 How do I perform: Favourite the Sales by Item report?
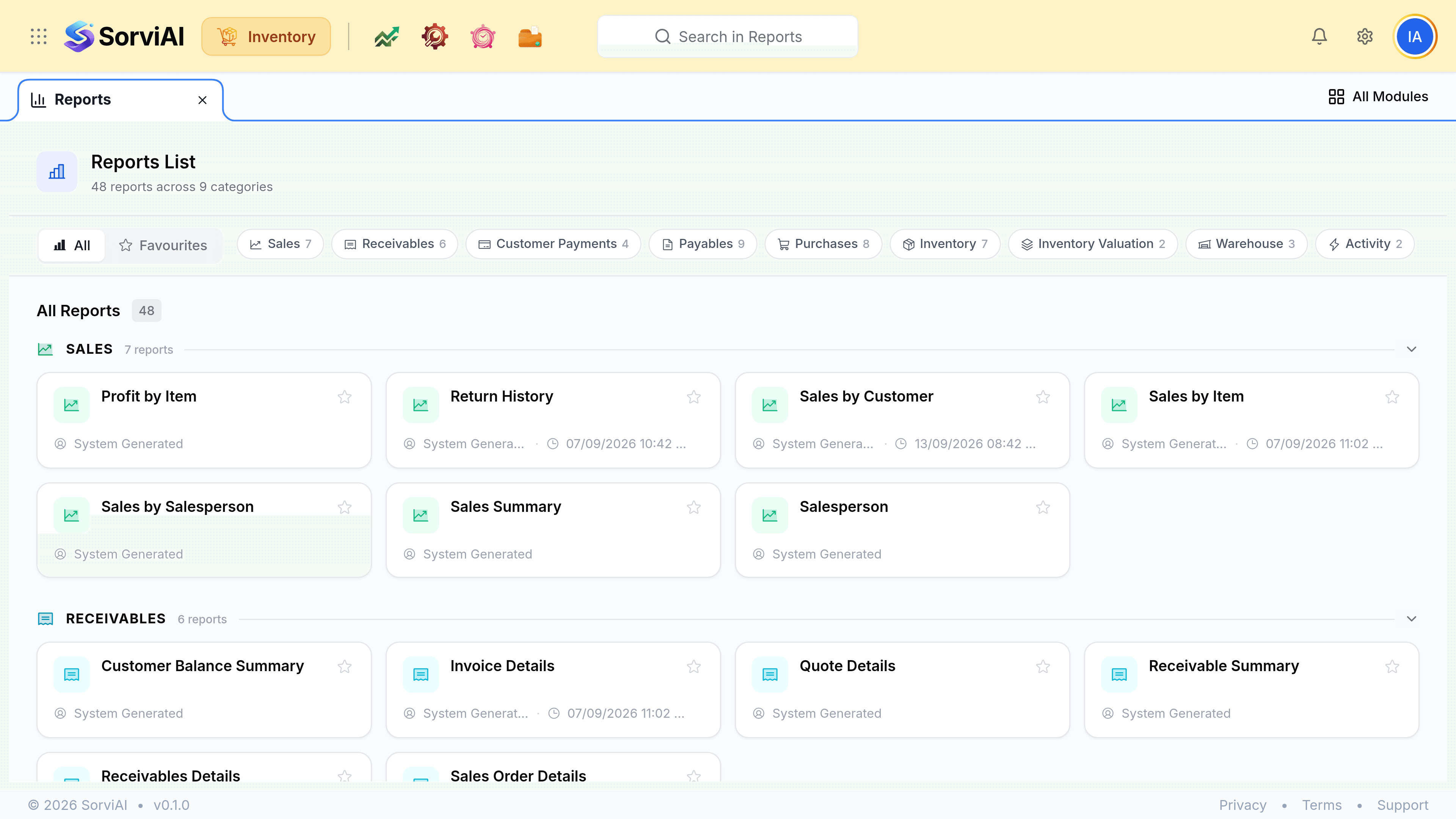[1392, 397]
